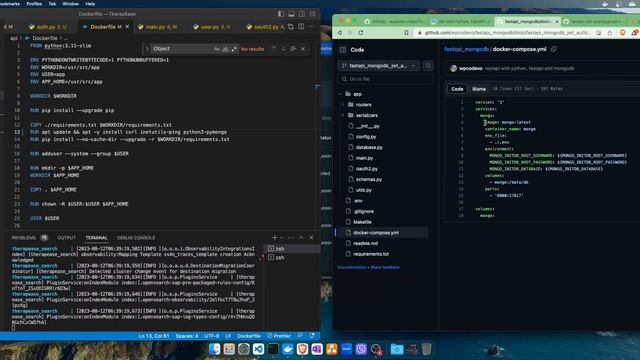Viewport: 640px width, 360px height.
Task: Open the launch profile dropdown beside new terminal
Action: 281,238
